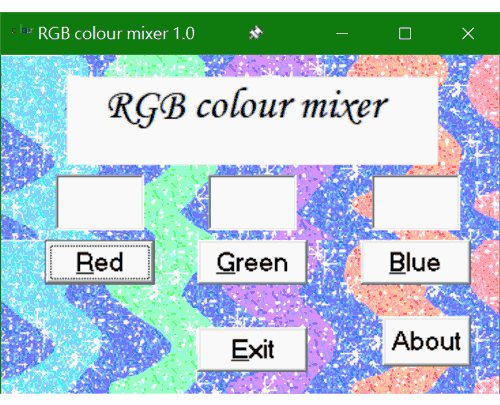Click the Green button
This screenshot has height=405, width=500.
(x=252, y=262)
